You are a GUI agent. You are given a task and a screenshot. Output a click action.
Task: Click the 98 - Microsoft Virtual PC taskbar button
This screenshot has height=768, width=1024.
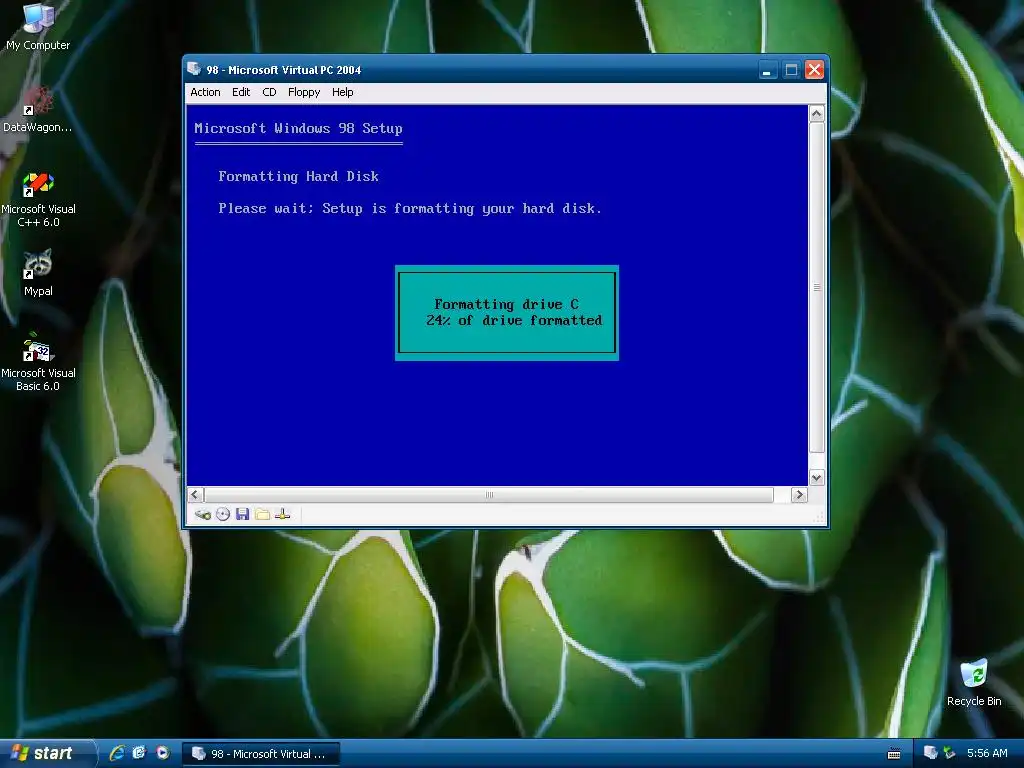[x=260, y=754]
